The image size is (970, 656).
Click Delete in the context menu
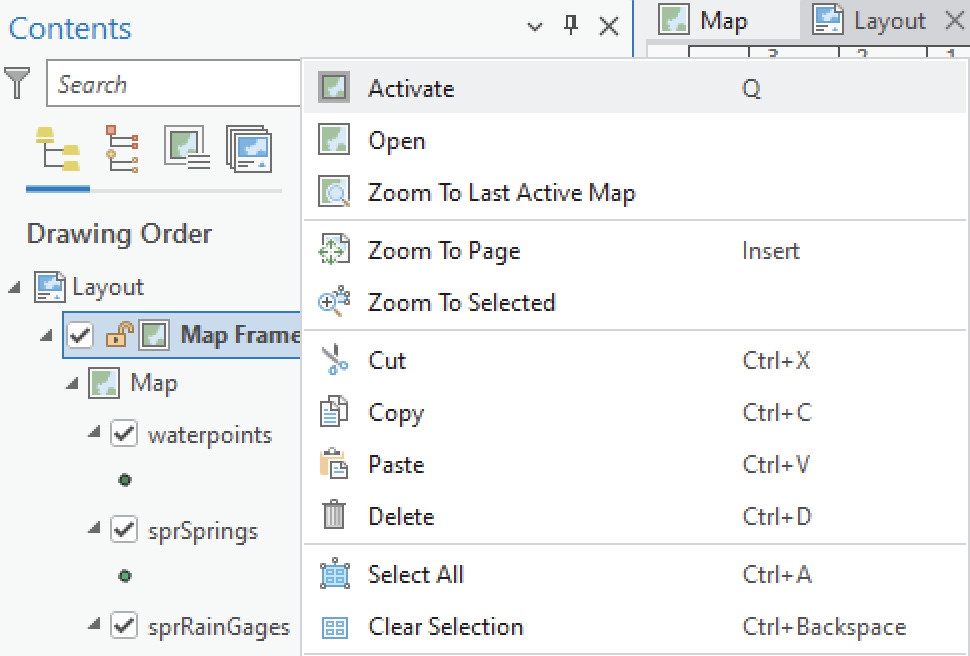401,516
